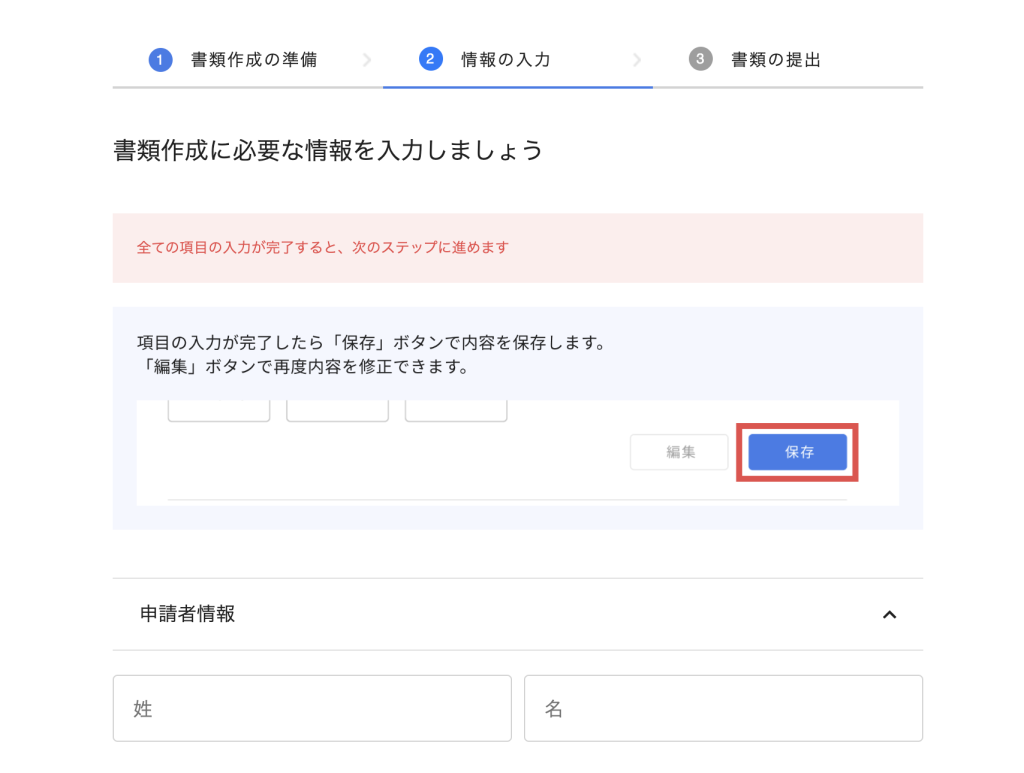This screenshot has width=1024, height=773.
Task: Click the rightmost empty box in the sample image
Action: [x=456, y=410]
